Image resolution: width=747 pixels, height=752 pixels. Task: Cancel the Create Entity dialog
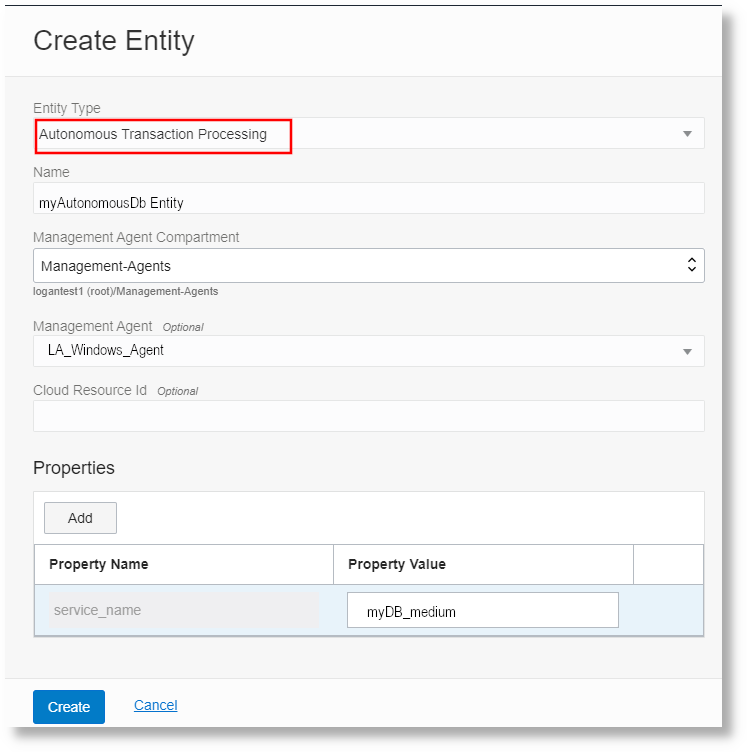coord(156,705)
